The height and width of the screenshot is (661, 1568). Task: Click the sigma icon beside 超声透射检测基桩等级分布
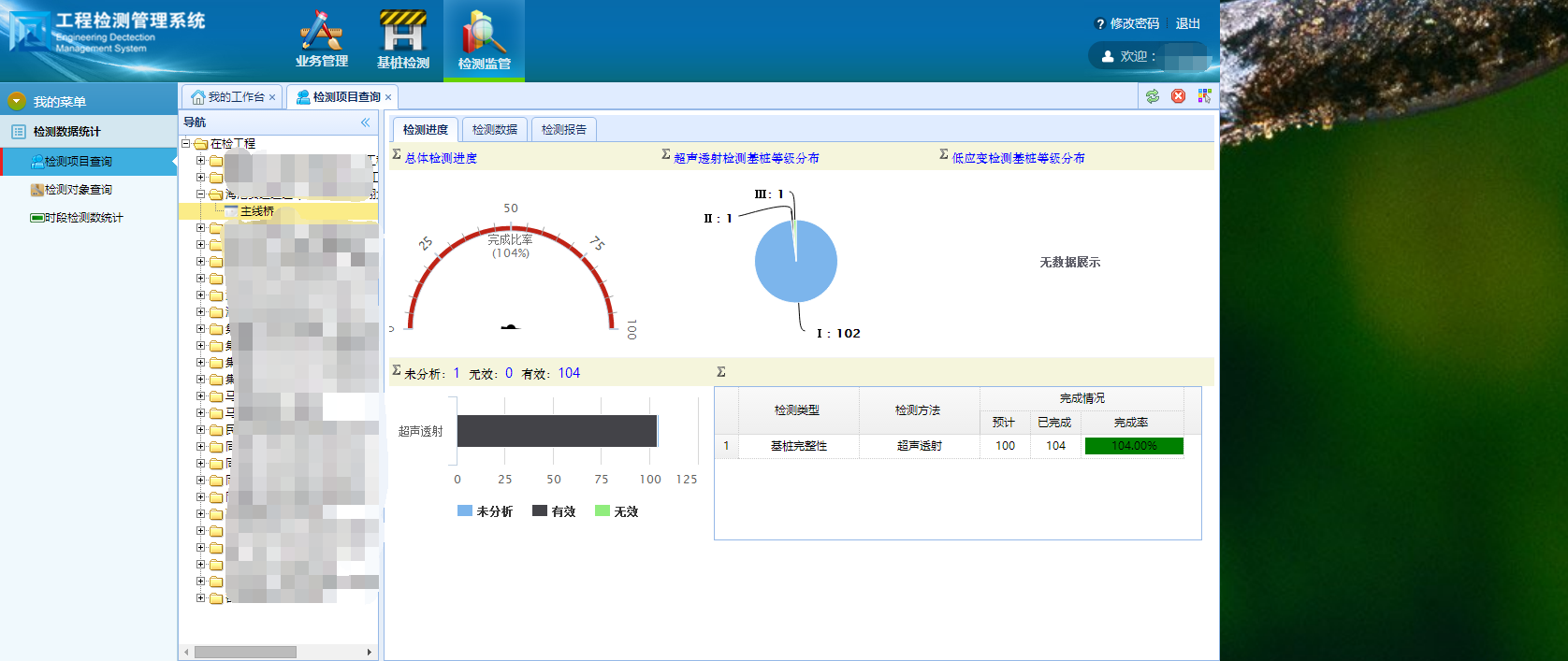666,155
